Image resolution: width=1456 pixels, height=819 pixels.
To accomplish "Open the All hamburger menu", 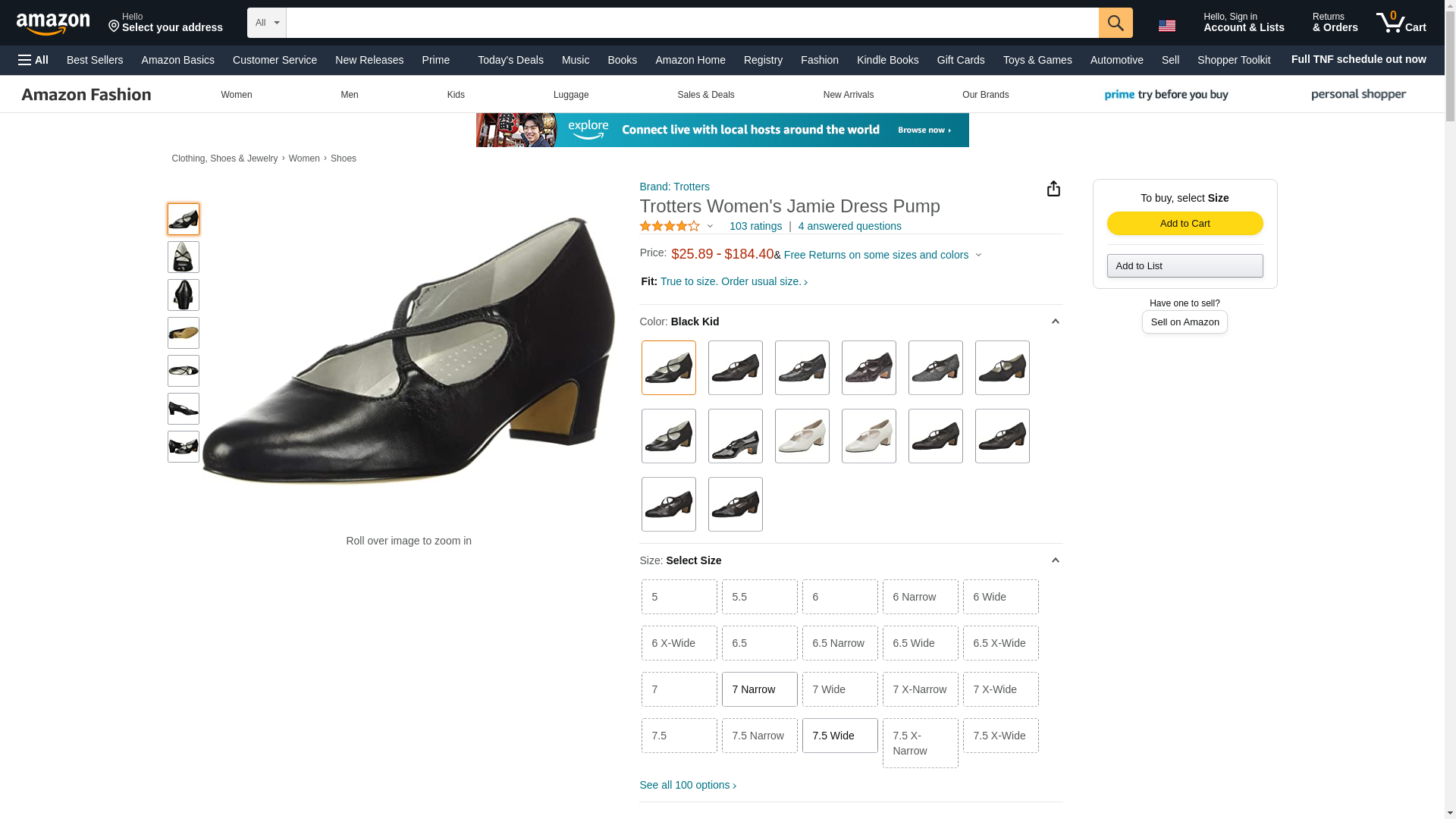I will [33, 60].
